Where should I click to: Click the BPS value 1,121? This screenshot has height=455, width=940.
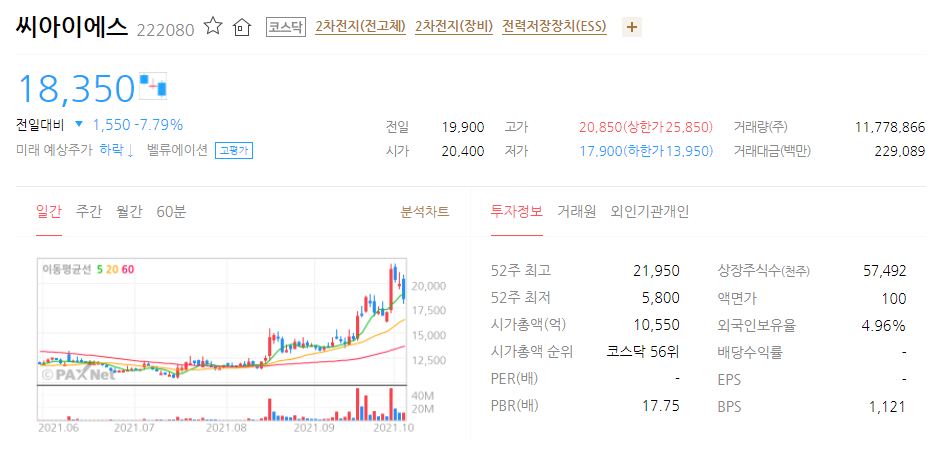tap(887, 407)
